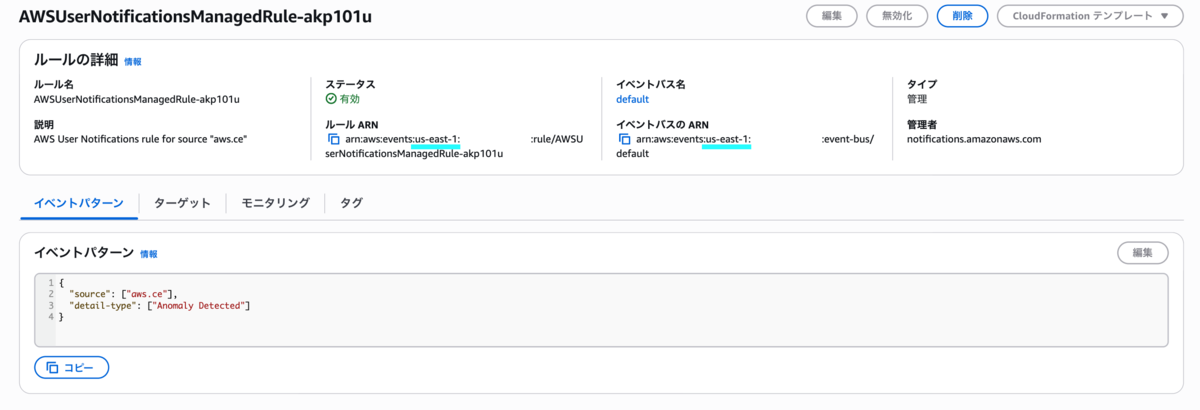The width and height of the screenshot is (1200, 410).
Task: Click the event bus ARN text
Action: point(745,146)
